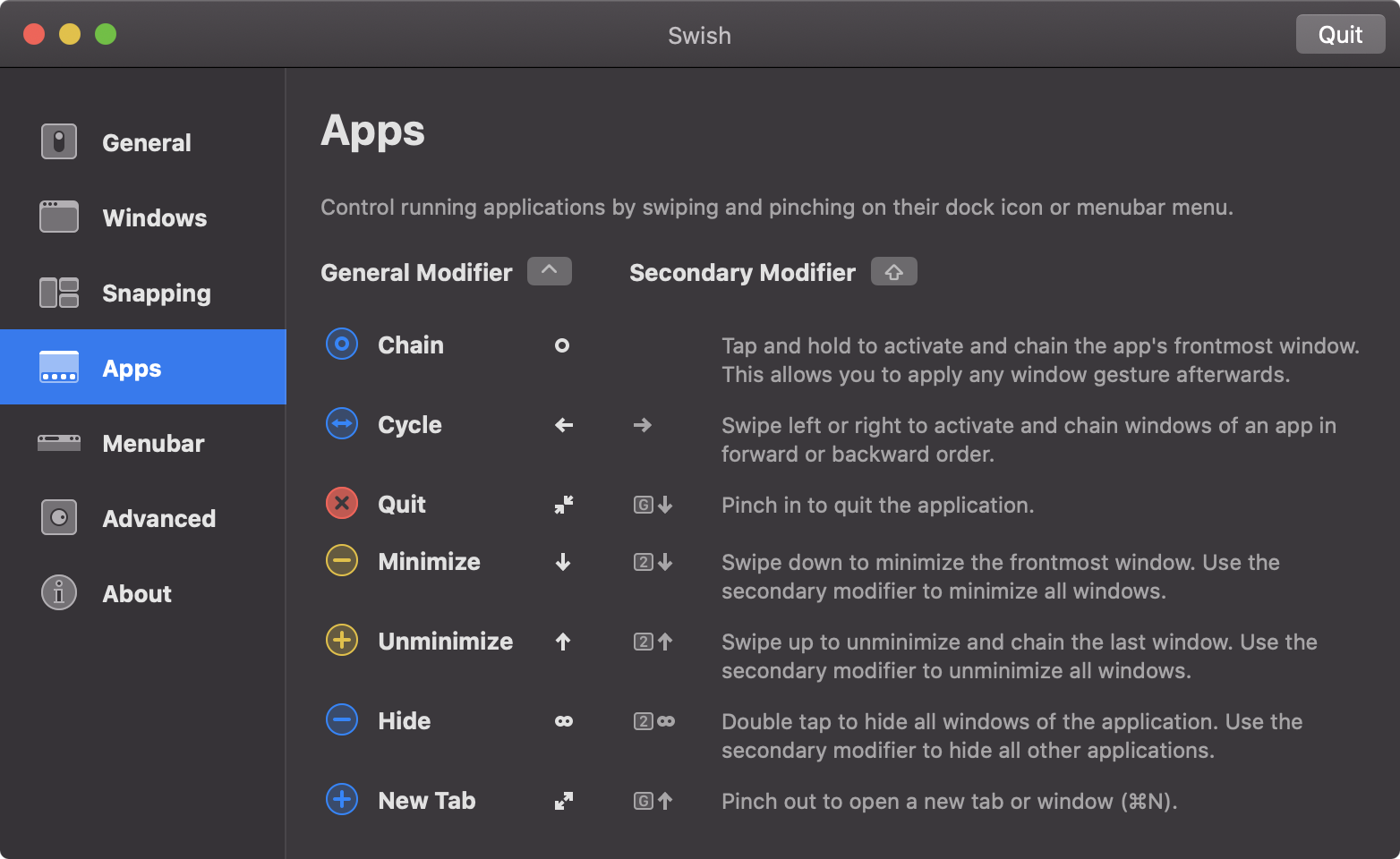Switch to the Windows tab
Viewport: 1400px width, 859px height.
(x=143, y=217)
